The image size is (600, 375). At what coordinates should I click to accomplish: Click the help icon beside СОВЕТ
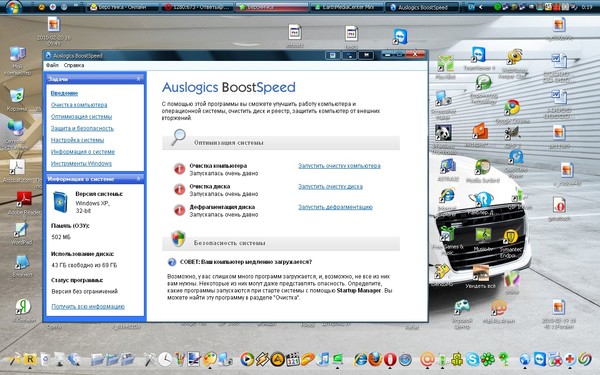point(172,262)
